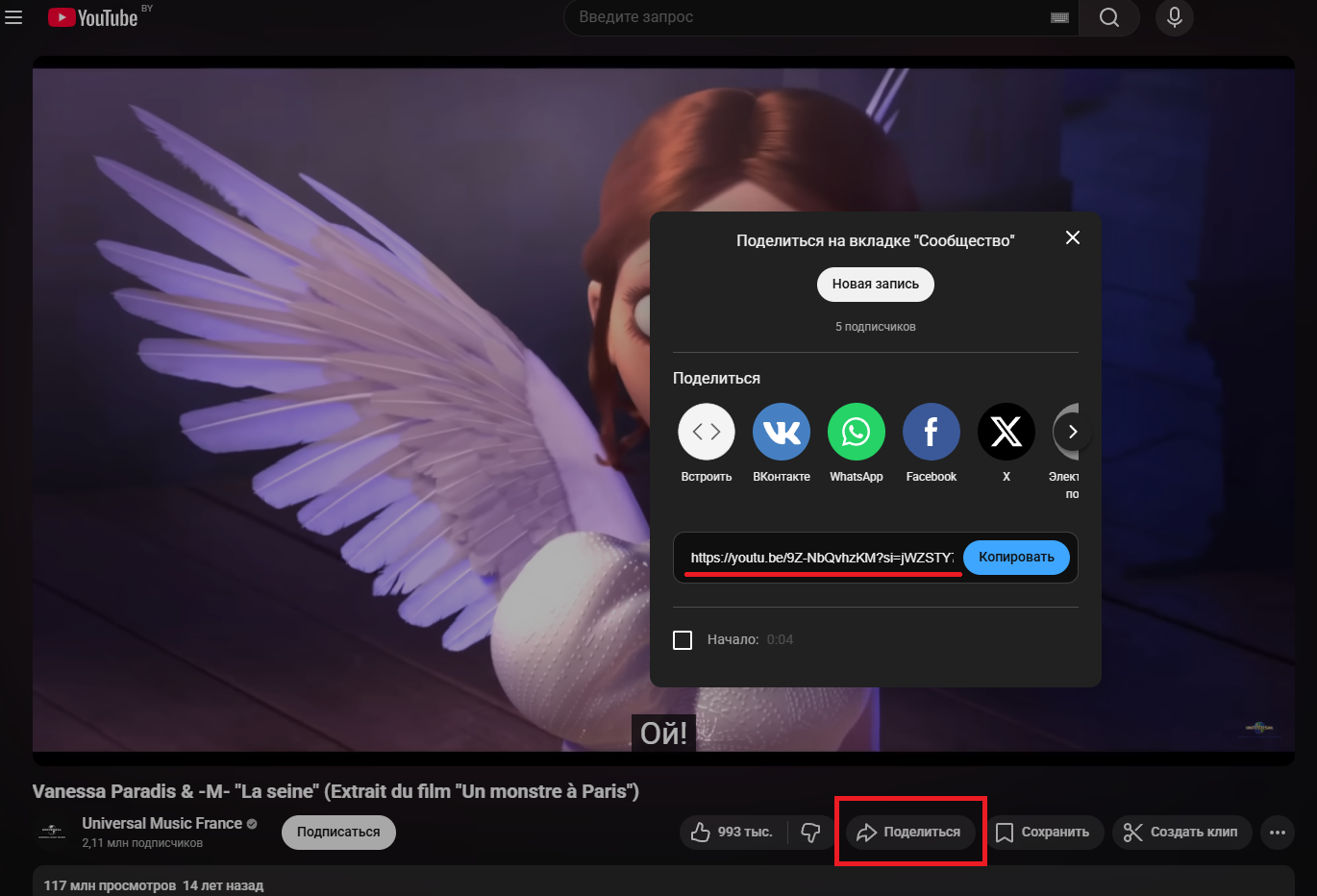Click the youtu.be share link field
The image size is (1317, 896).
pyautogui.click(x=822, y=558)
